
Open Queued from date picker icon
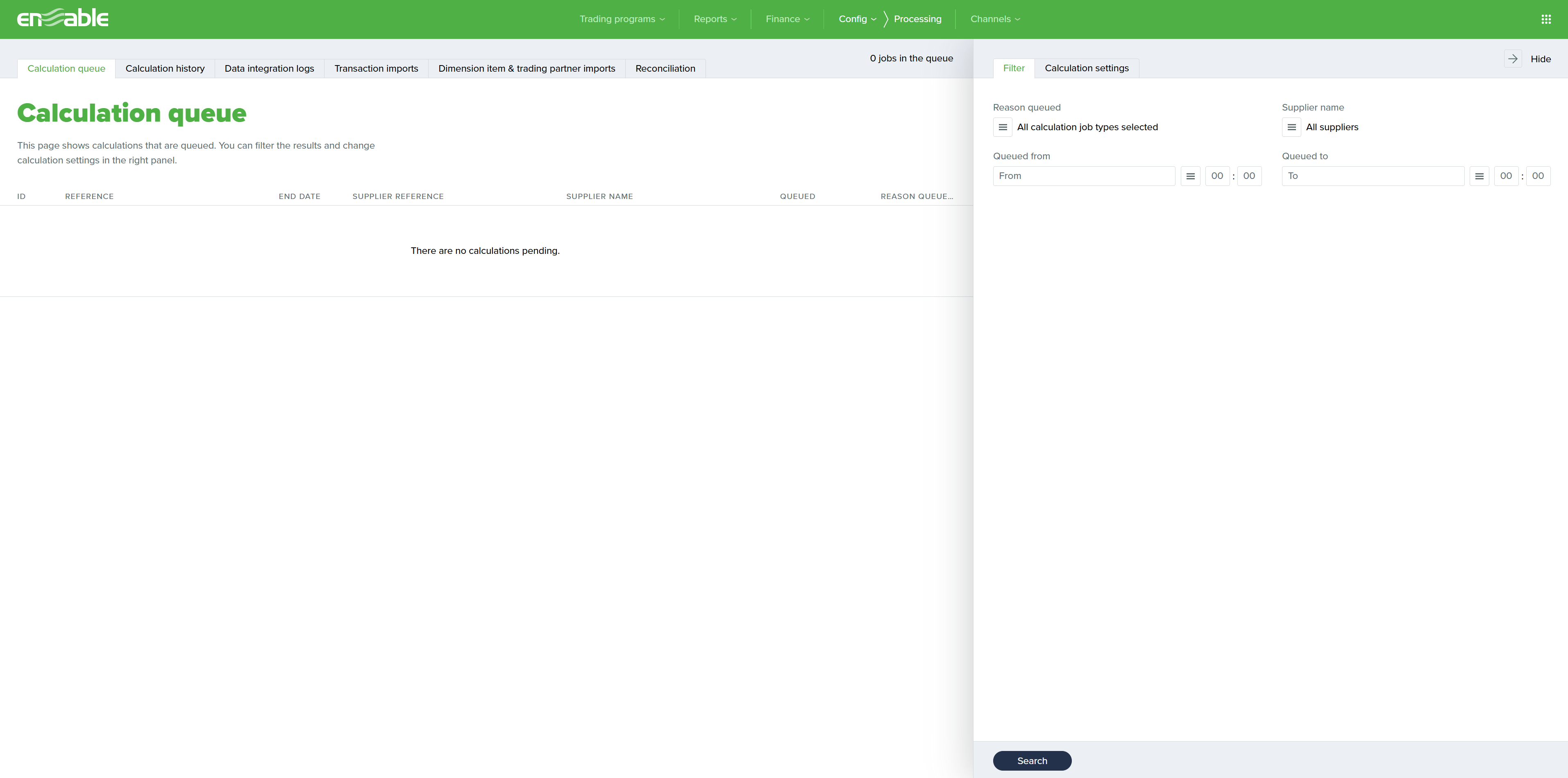(x=1190, y=176)
